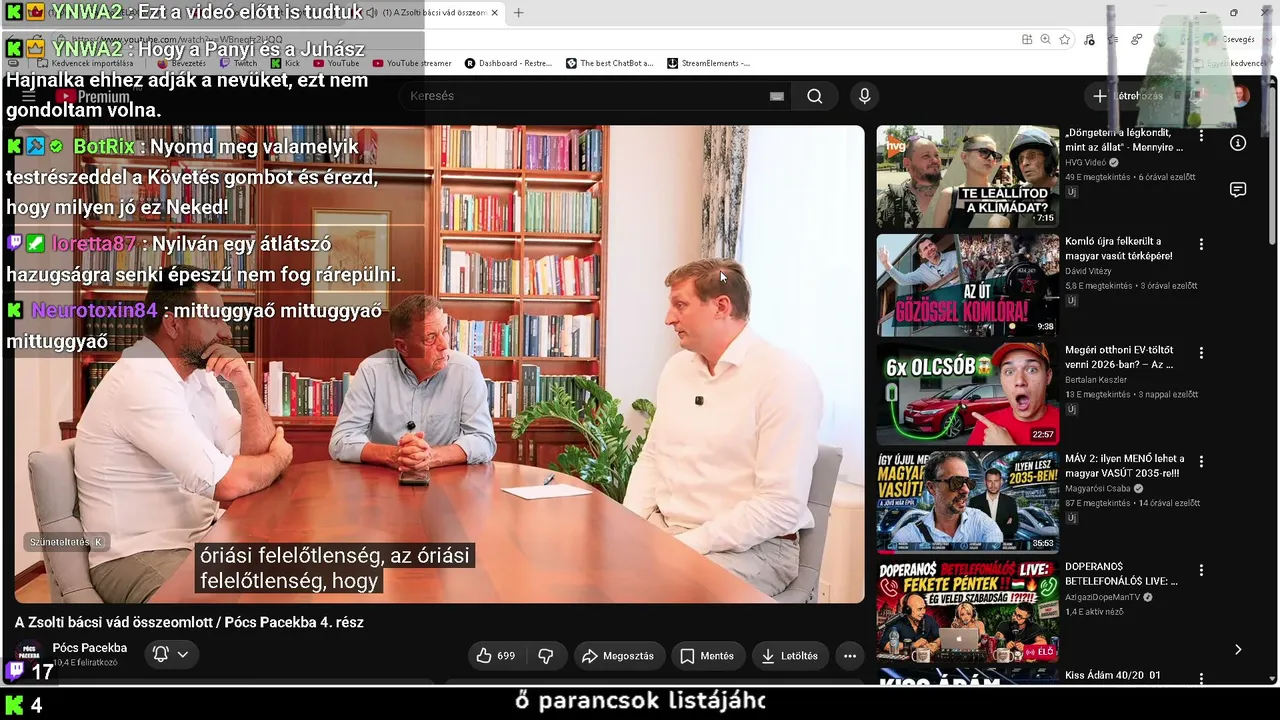Start voice search with the microphone icon
Screen dimensions: 1280x720
click(x=865, y=96)
